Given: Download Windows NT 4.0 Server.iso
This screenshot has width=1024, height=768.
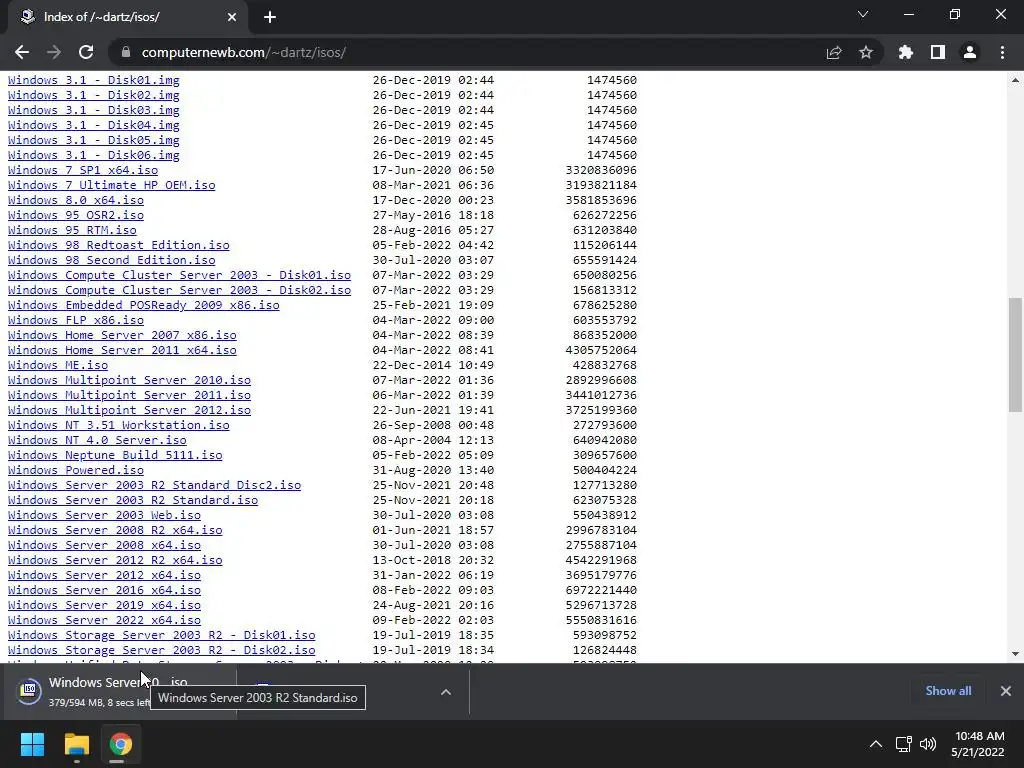Looking at the screenshot, I should pyautogui.click(x=97, y=441).
